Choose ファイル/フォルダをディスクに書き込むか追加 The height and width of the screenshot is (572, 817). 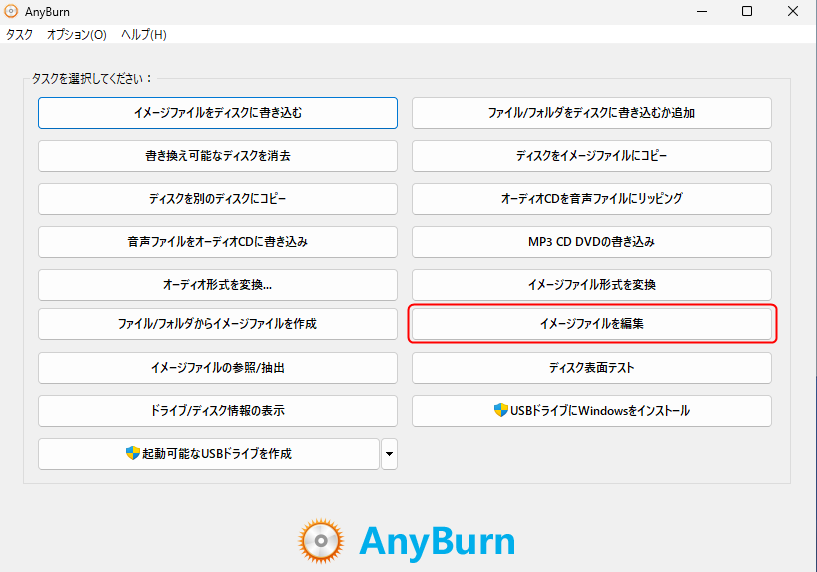tap(591, 113)
